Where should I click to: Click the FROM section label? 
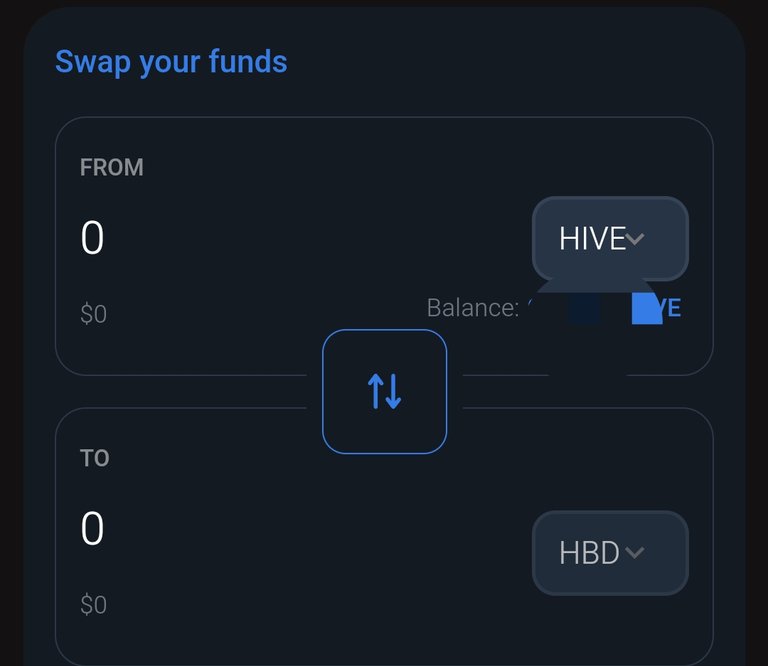112,167
